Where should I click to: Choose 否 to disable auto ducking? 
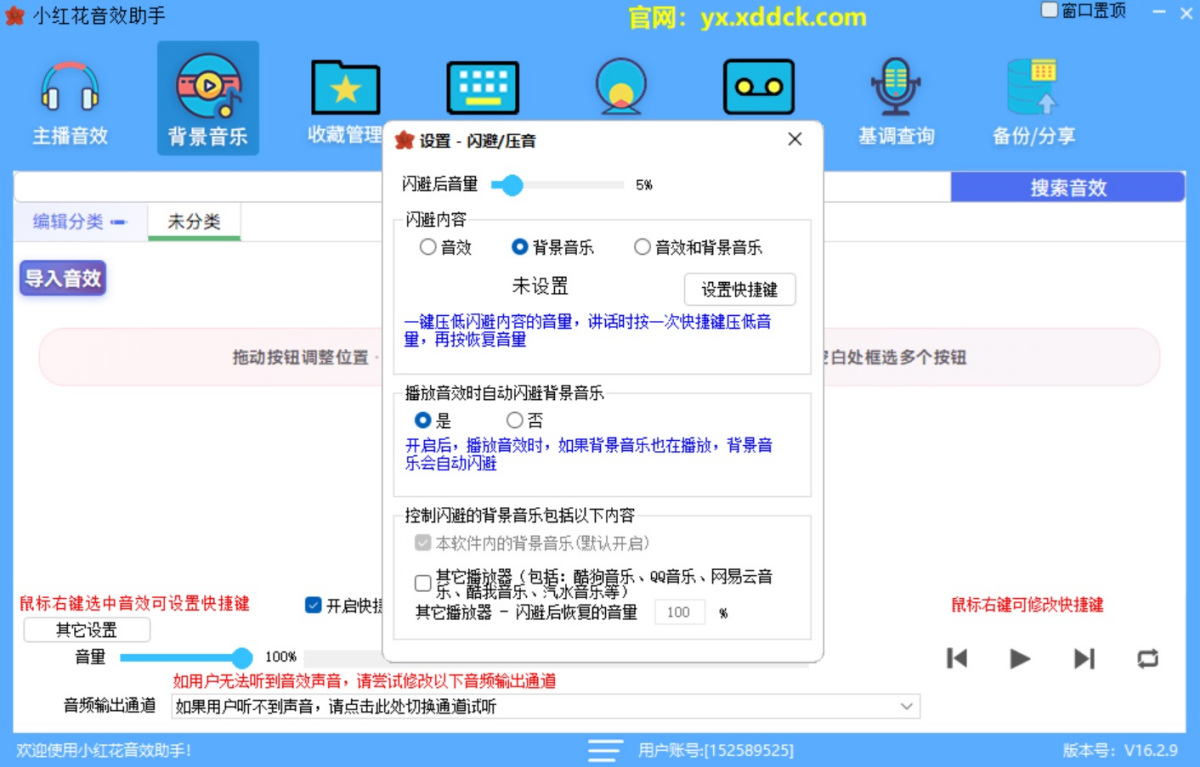pyautogui.click(x=516, y=420)
